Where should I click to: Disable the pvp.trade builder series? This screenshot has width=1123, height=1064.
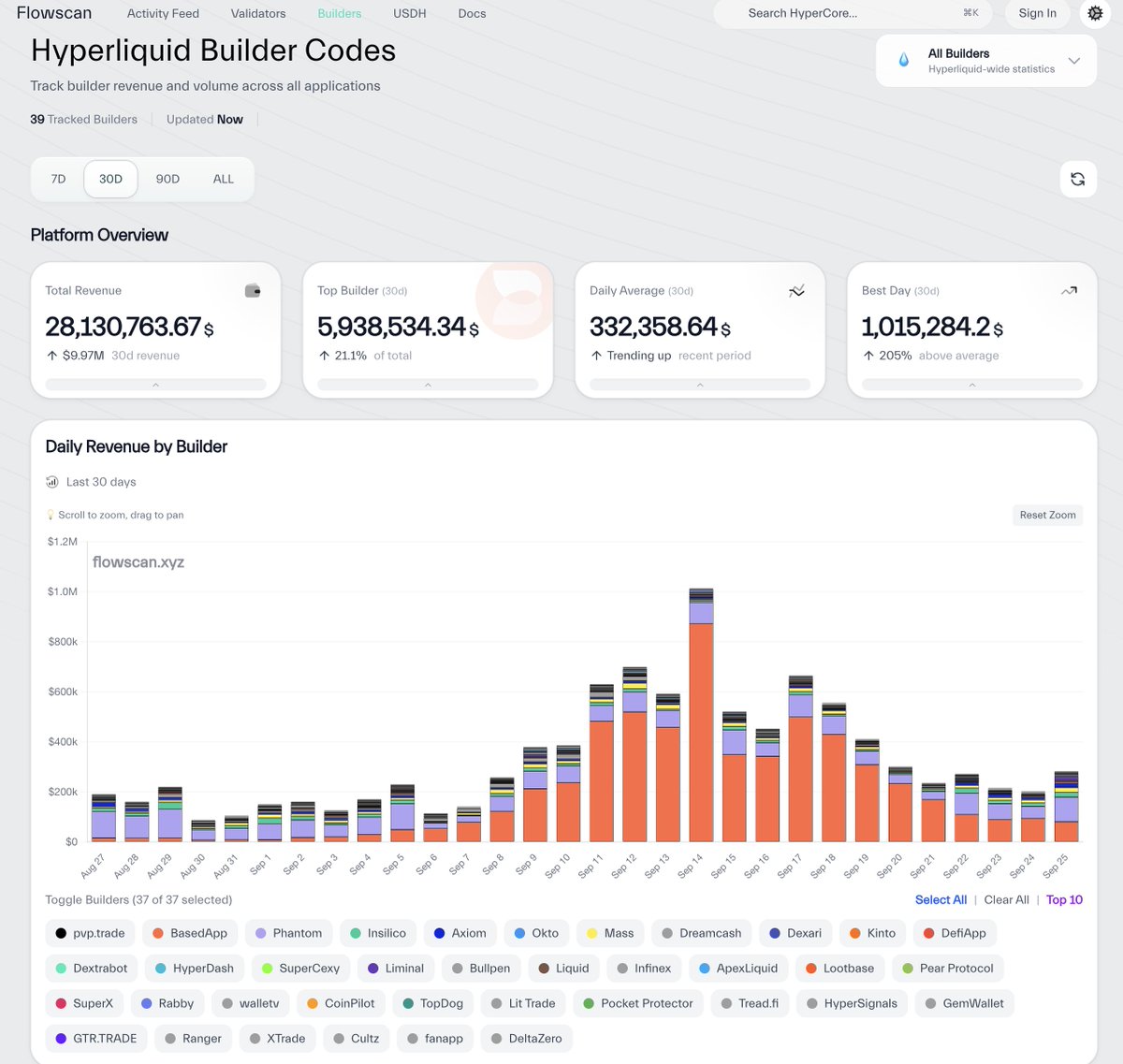pyautogui.click(x=90, y=933)
